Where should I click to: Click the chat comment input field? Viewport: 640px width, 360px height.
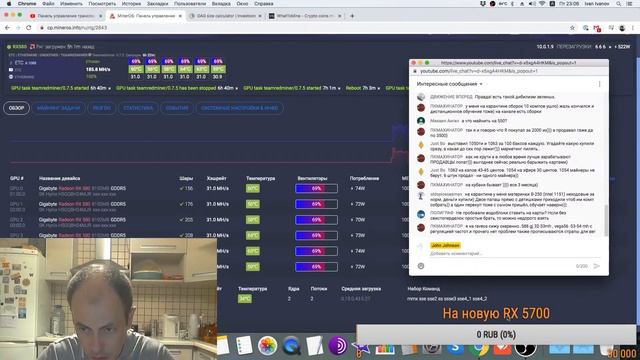[x=514, y=254]
